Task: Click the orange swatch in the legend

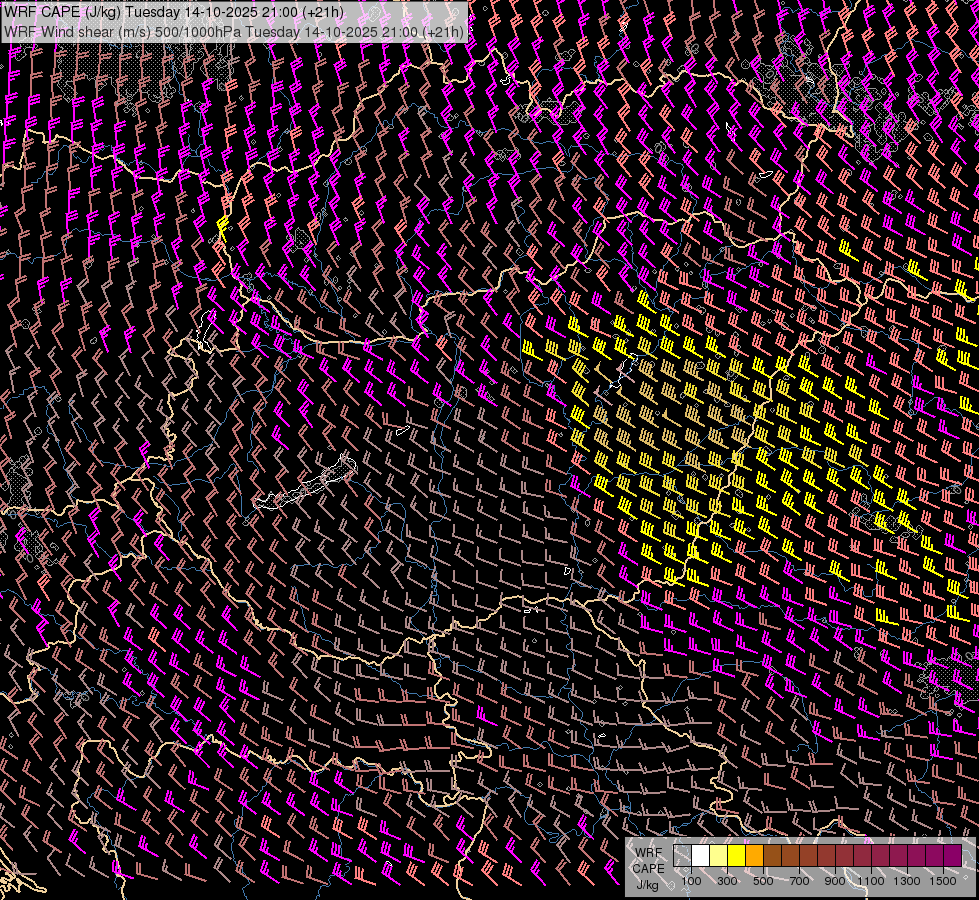Action: 754,856
